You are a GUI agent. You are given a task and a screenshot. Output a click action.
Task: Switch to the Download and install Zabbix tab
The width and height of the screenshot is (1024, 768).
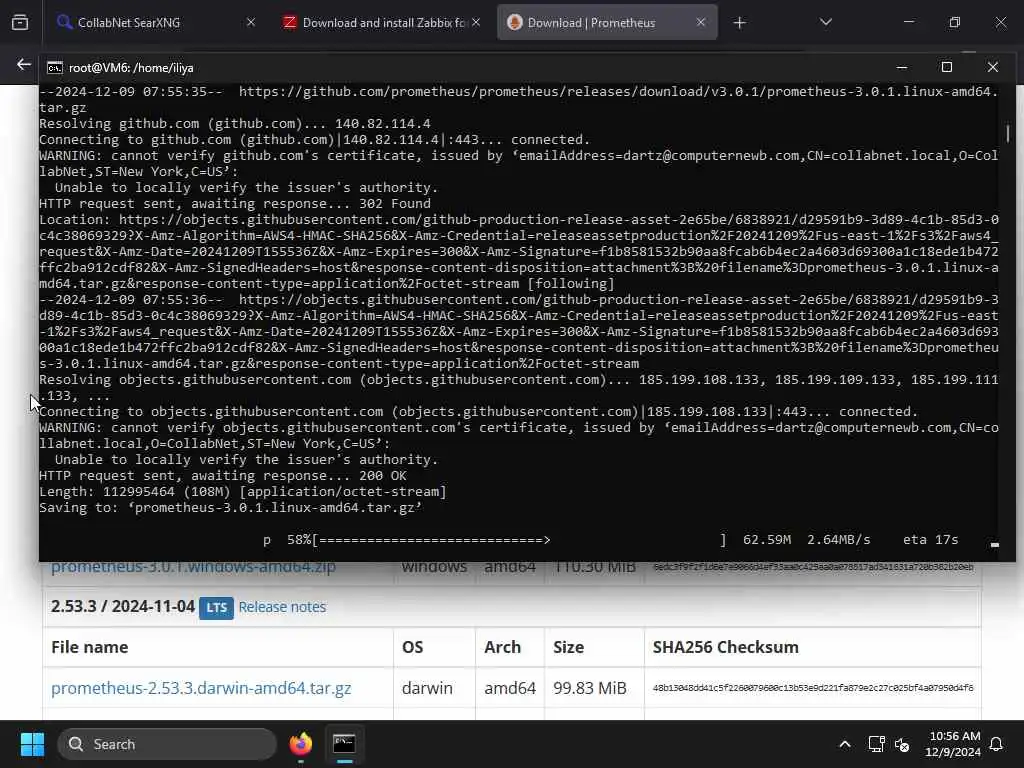[382, 23]
